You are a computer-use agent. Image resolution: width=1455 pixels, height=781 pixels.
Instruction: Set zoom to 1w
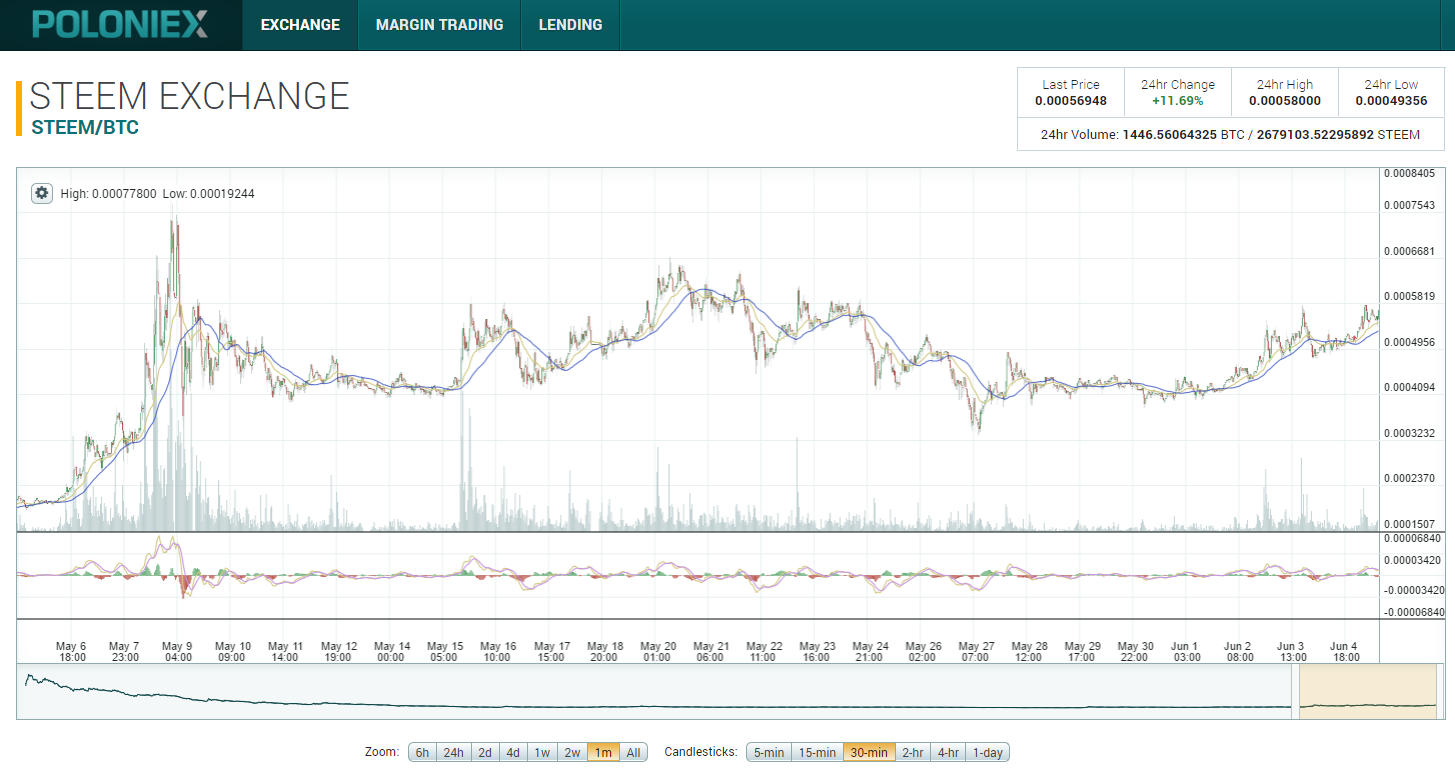pos(542,752)
